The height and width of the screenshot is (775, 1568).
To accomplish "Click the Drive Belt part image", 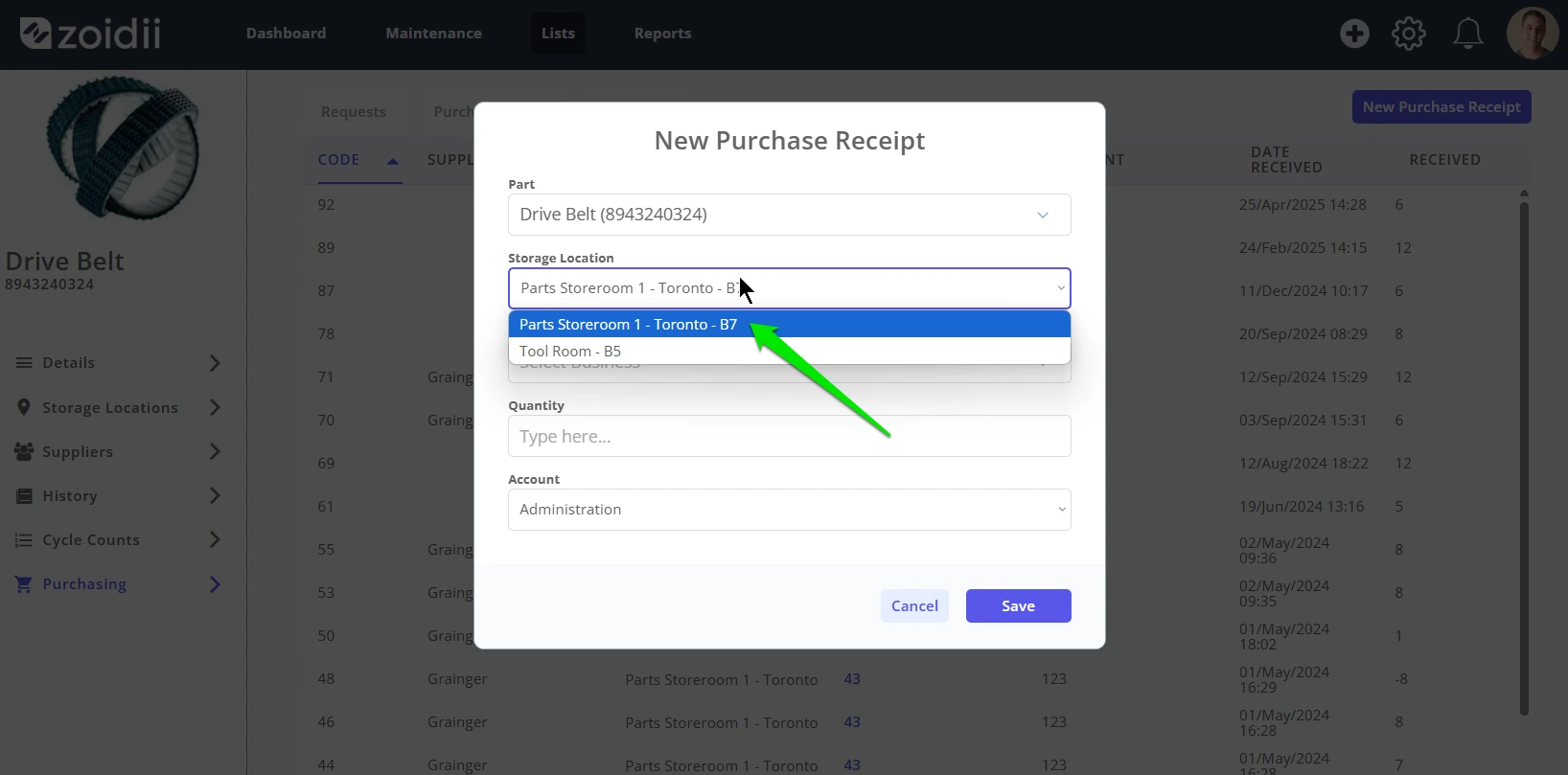I will click(122, 148).
